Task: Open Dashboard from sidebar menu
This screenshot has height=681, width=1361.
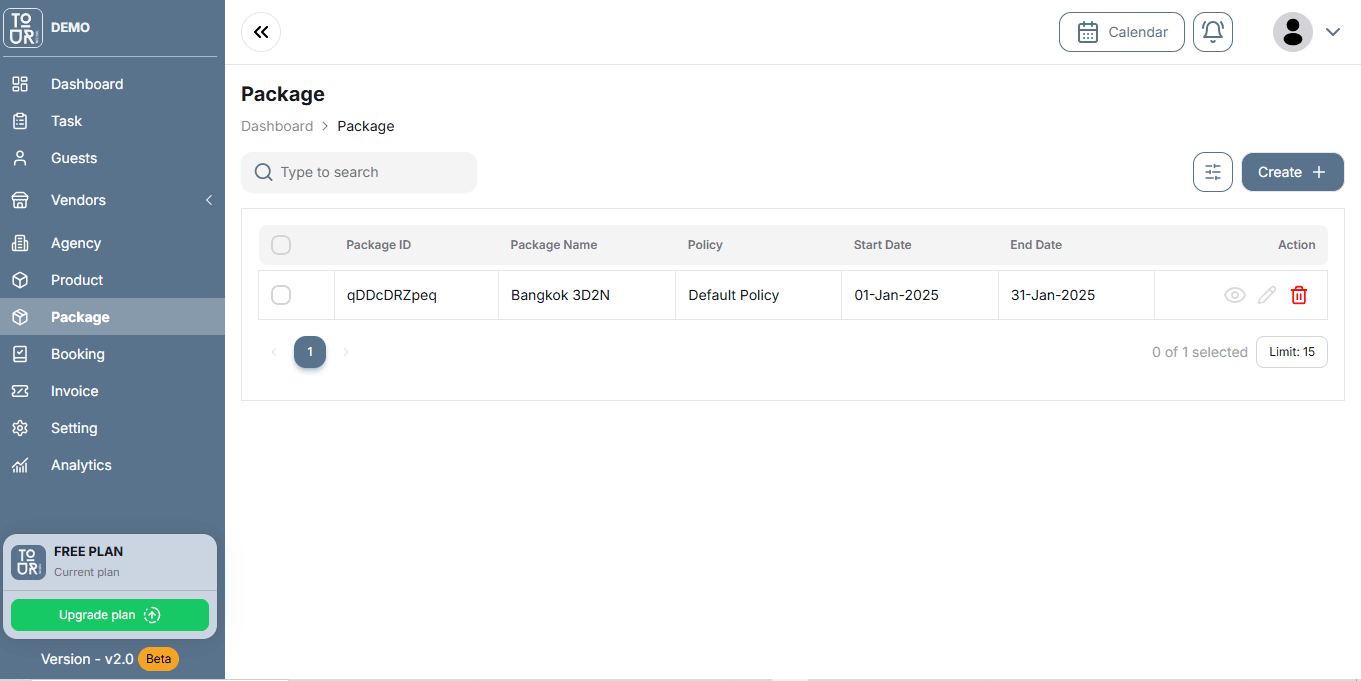Action: [112, 84]
